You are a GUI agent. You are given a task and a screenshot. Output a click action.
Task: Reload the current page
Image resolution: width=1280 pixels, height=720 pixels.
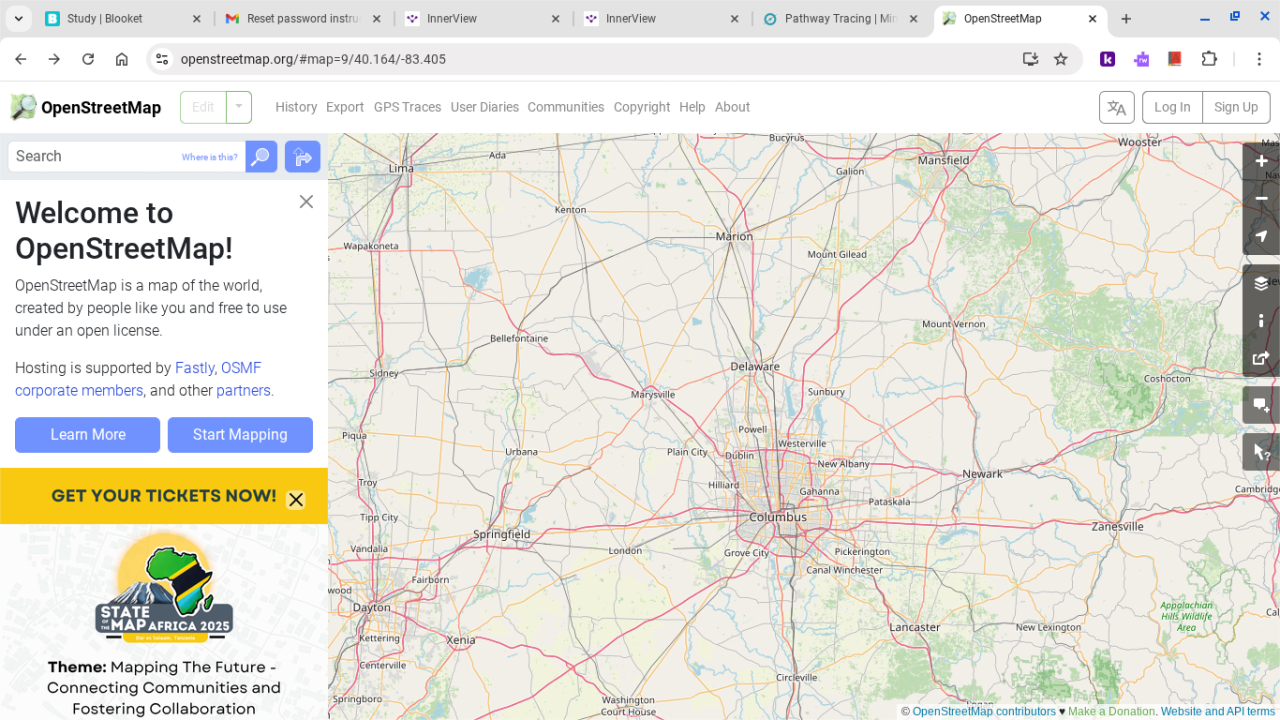coord(88,59)
